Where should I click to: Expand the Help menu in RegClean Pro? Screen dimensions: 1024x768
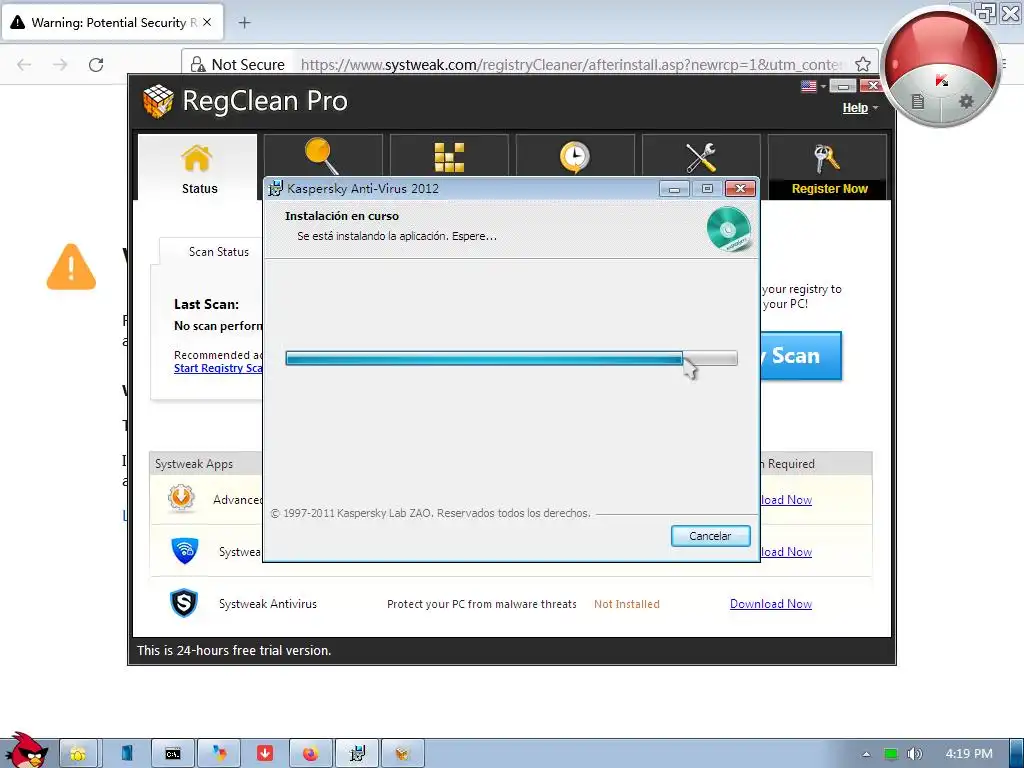[859, 108]
